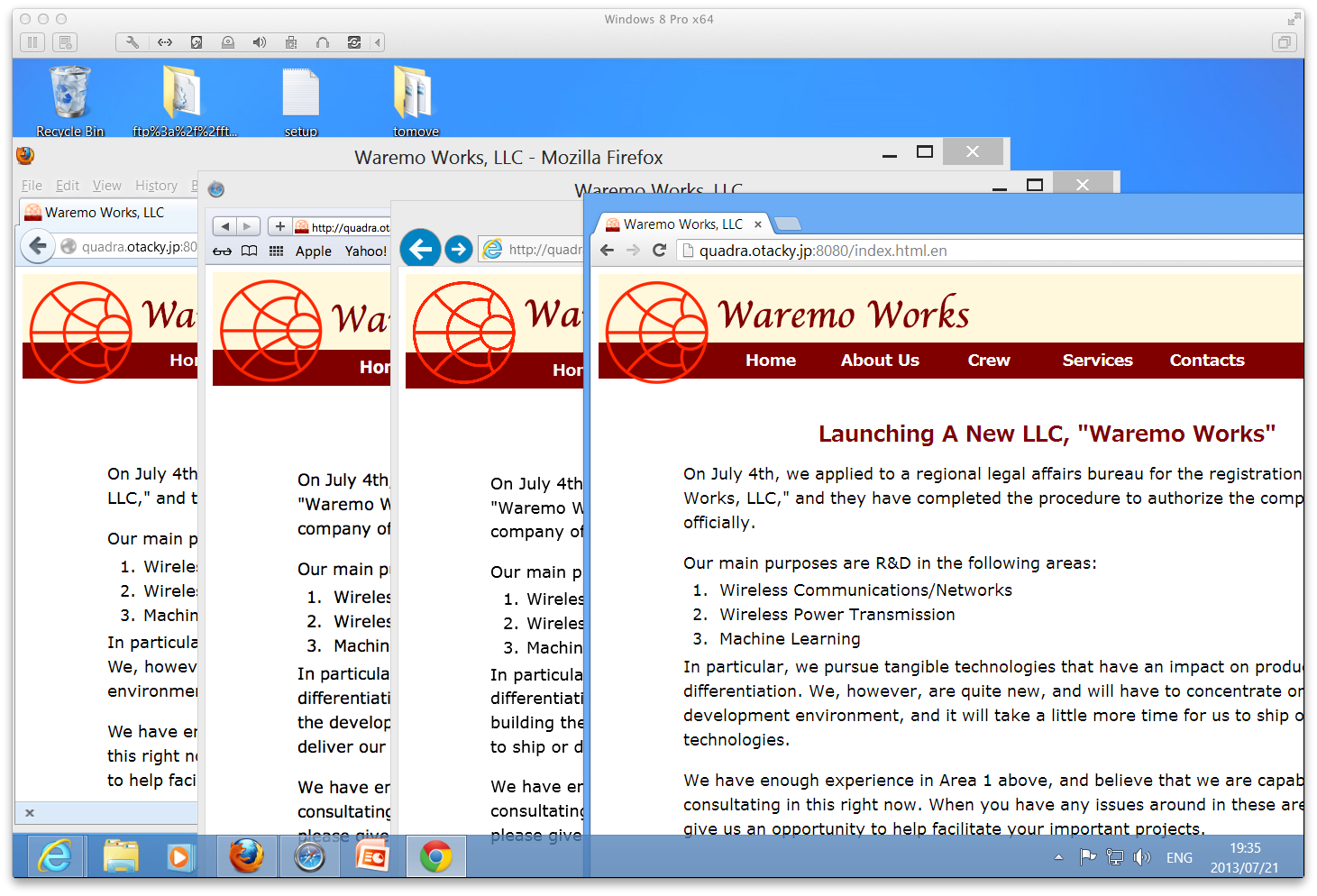This screenshot has width=1317, height=896.
Task: Close the Chrome Waremo Works tab
Action: click(x=758, y=224)
